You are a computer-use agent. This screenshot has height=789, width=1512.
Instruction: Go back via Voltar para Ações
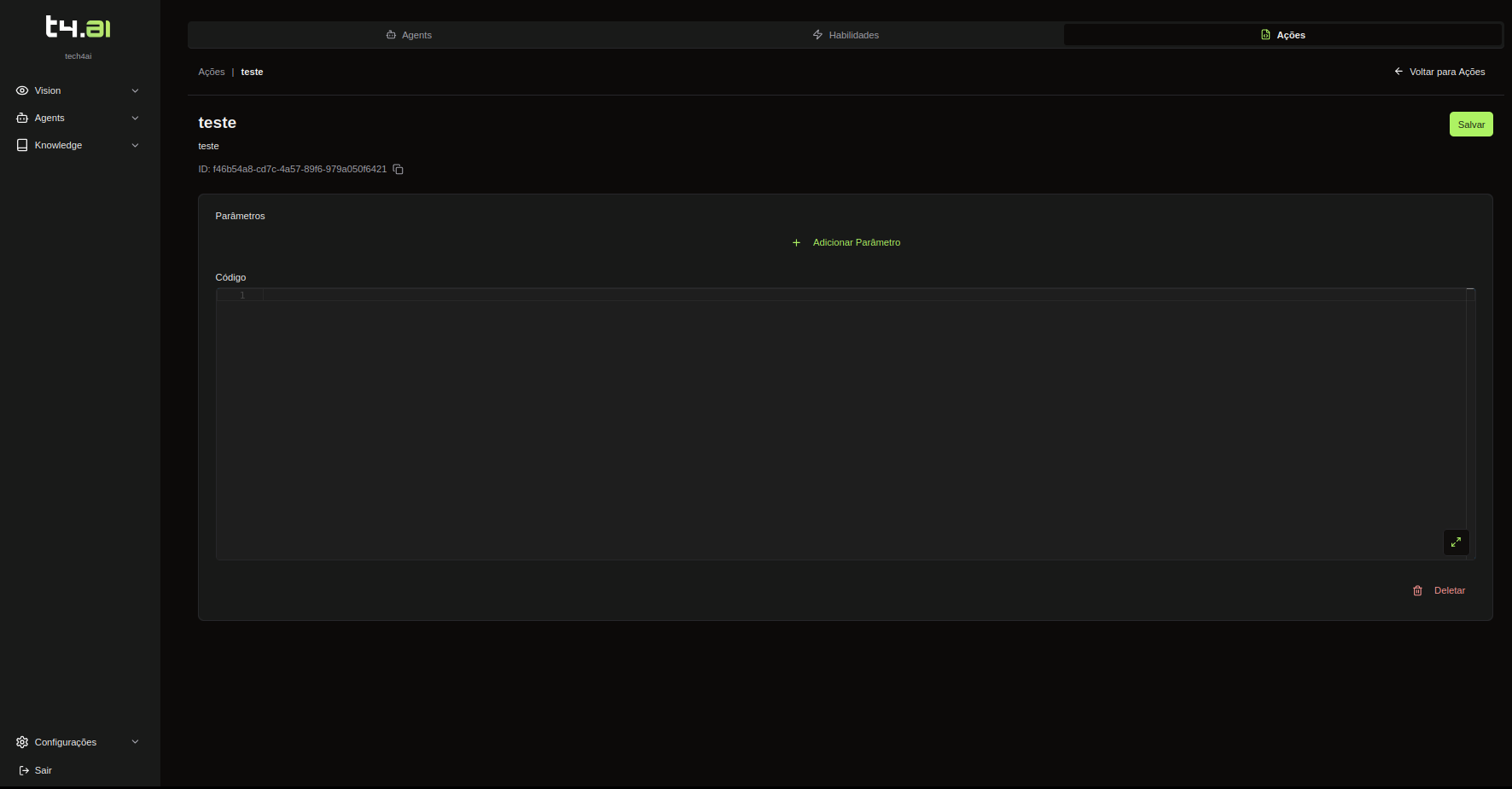coord(1439,72)
